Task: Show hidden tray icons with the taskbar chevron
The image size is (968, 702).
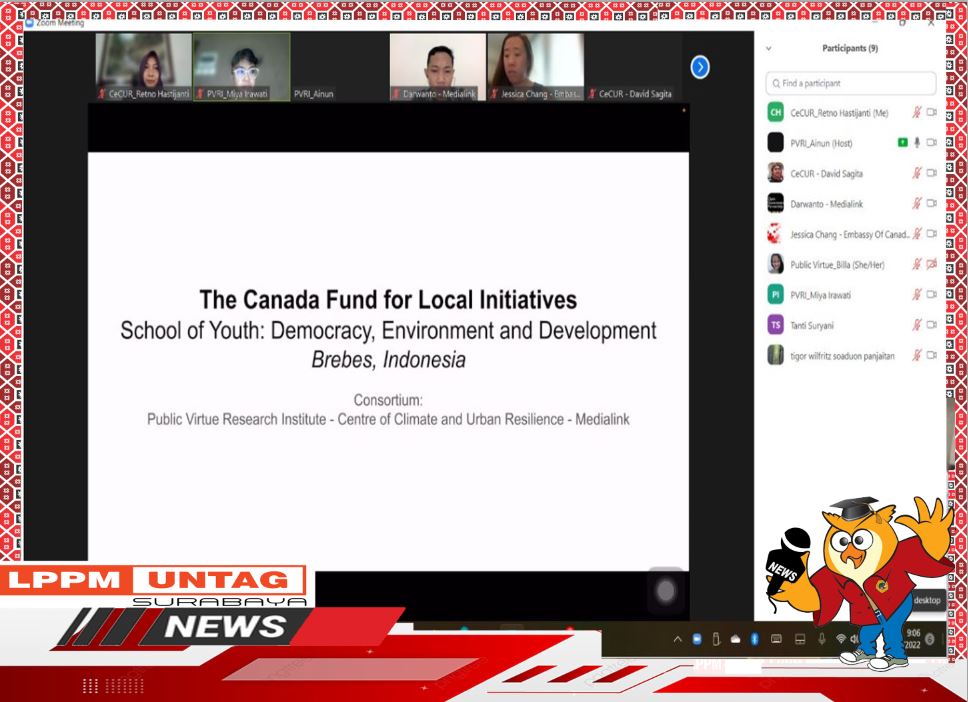Action: click(x=677, y=640)
